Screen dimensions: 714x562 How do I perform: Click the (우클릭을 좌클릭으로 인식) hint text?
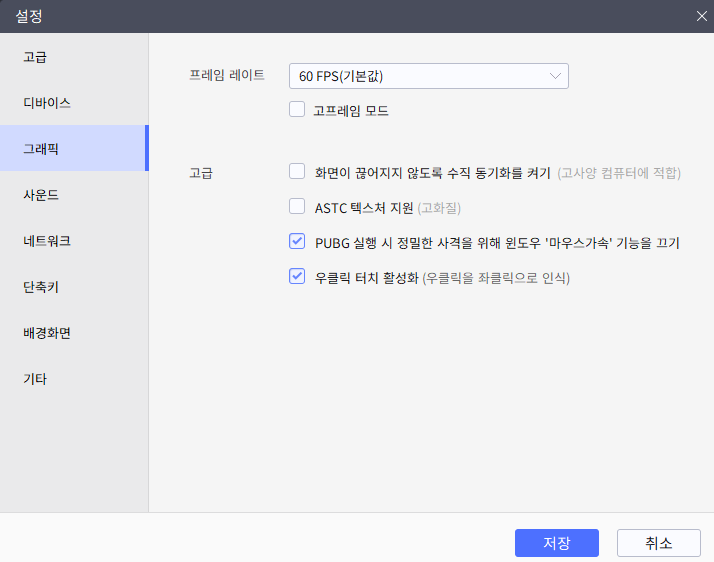click(496, 278)
